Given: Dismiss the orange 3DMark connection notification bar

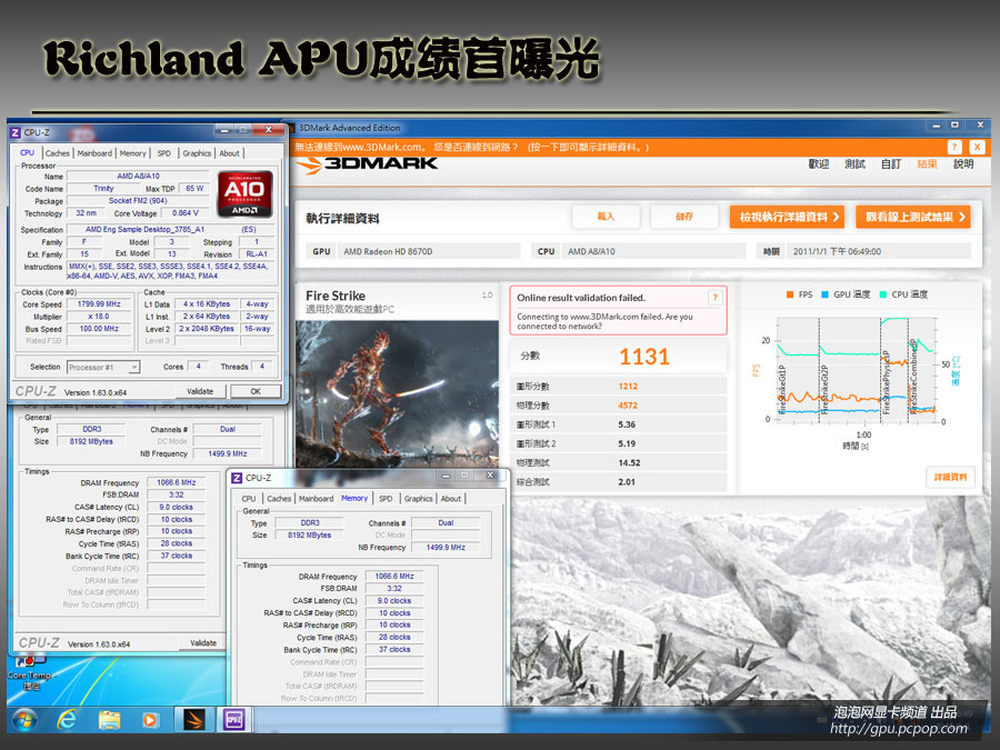Looking at the screenshot, I should [x=977, y=147].
